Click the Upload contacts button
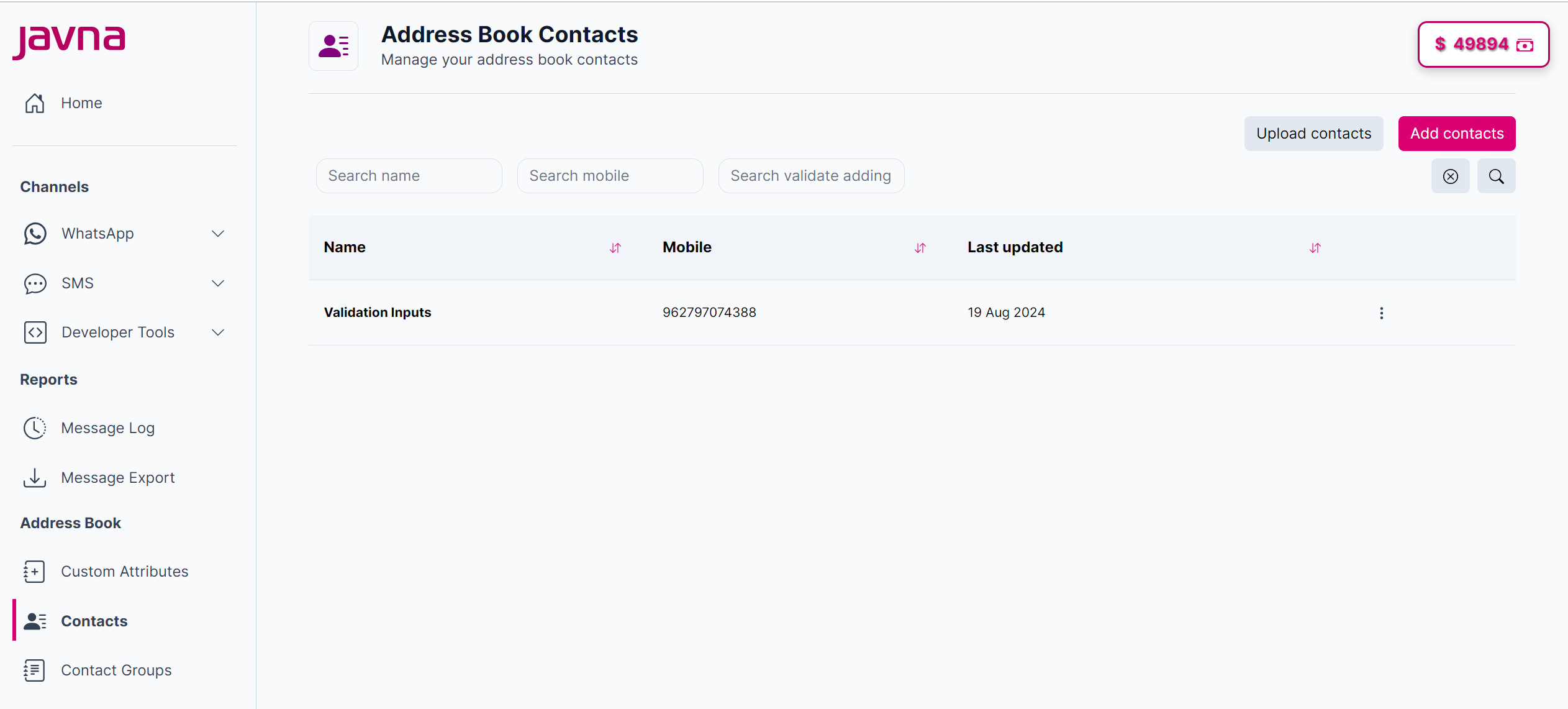 pos(1313,133)
